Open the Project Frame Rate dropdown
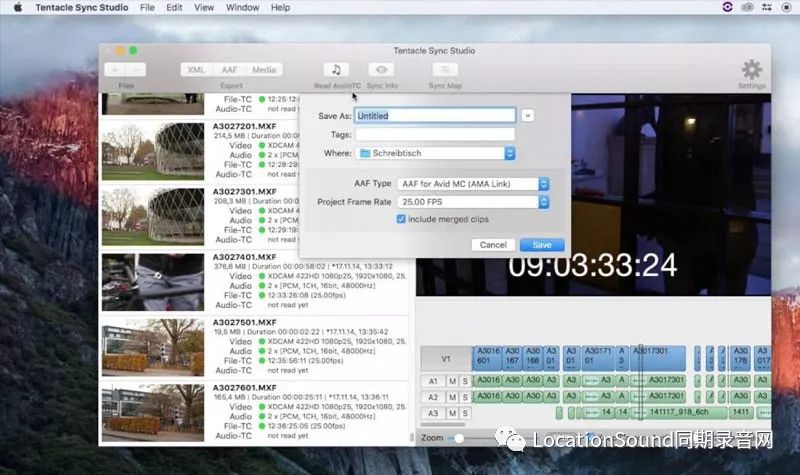800x475 pixels. pos(473,202)
